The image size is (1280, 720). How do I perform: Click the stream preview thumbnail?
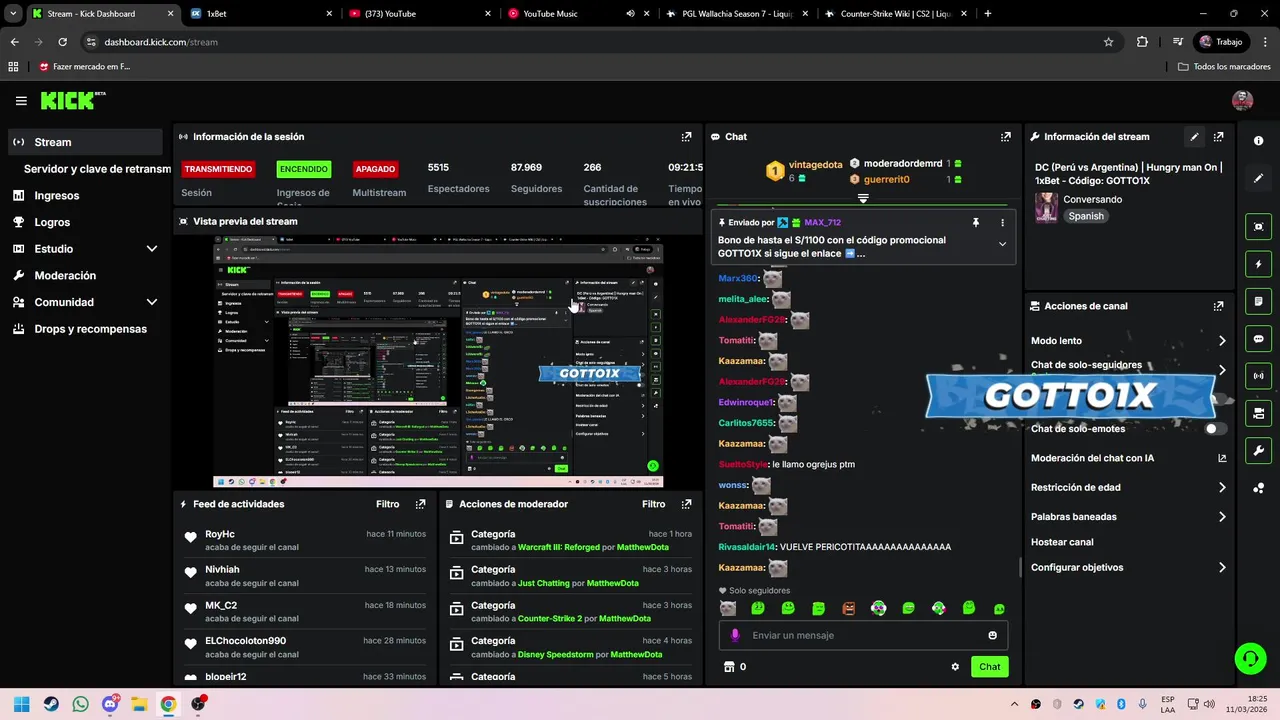tap(438, 362)
